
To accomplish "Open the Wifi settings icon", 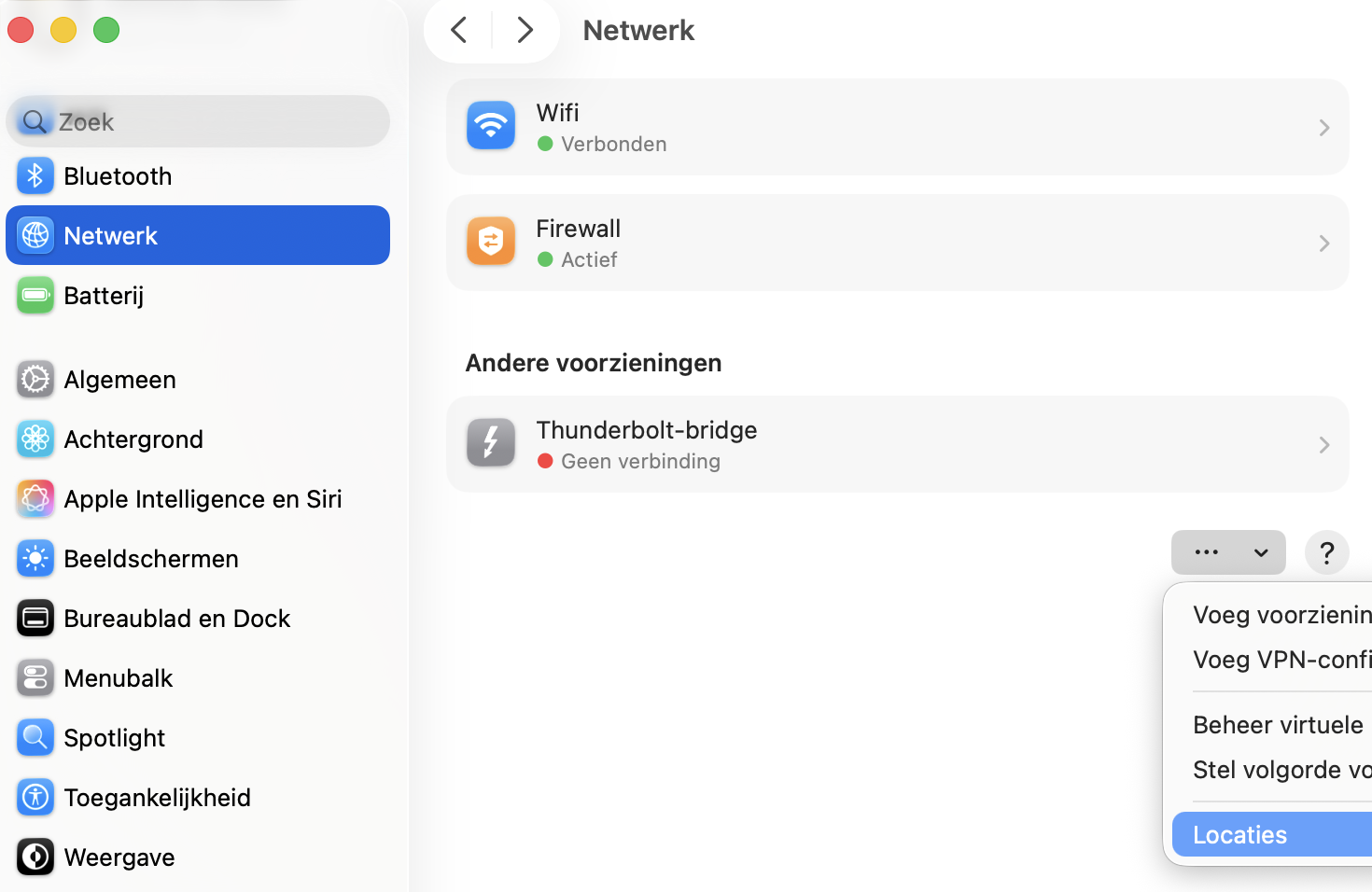I will point(490,126).
